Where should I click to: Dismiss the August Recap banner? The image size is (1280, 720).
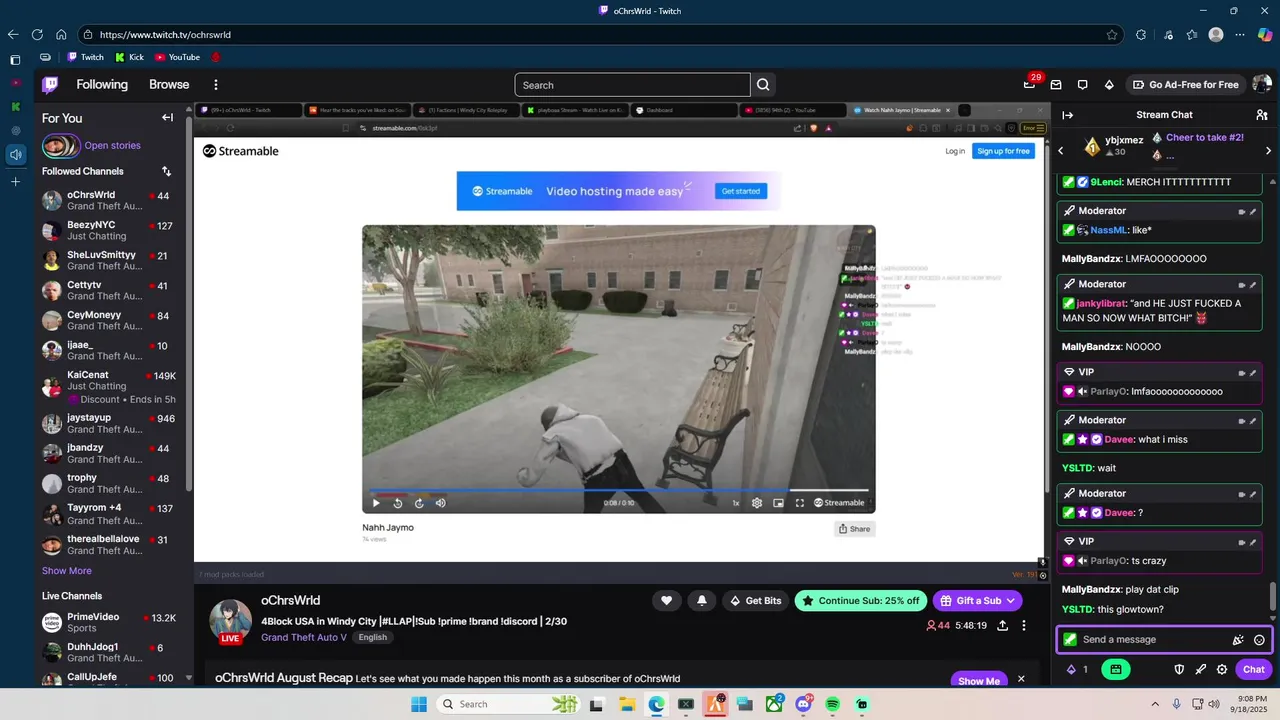1021,679
